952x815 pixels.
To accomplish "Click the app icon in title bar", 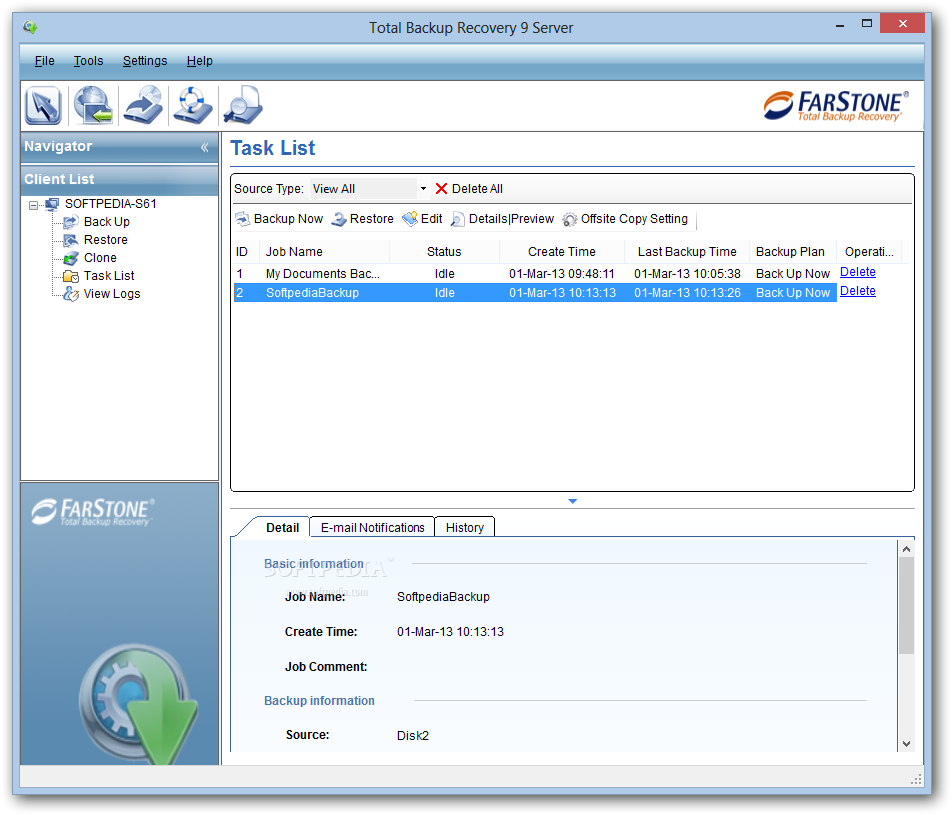I will [30, 27].
